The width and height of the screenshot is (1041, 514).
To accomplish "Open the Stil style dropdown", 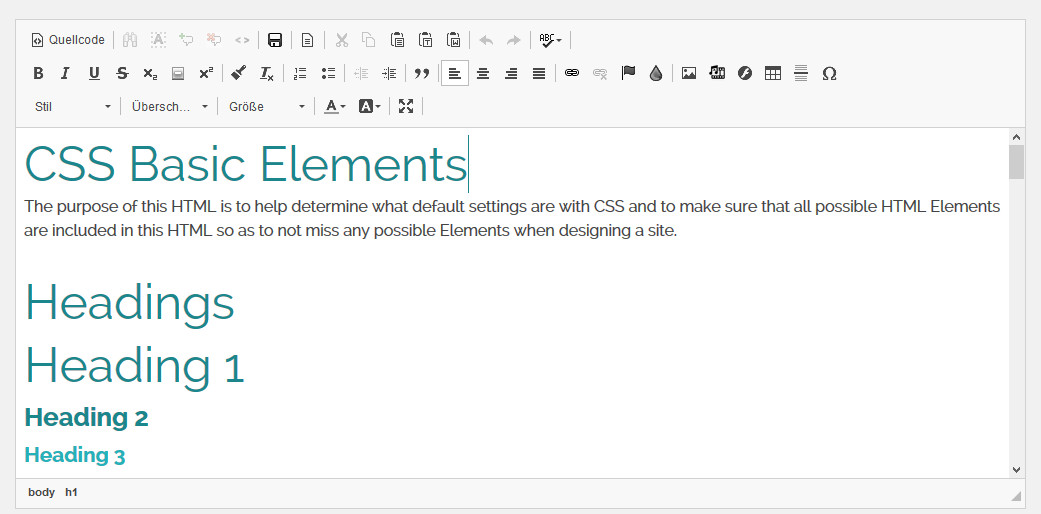I will pos(73,106).
